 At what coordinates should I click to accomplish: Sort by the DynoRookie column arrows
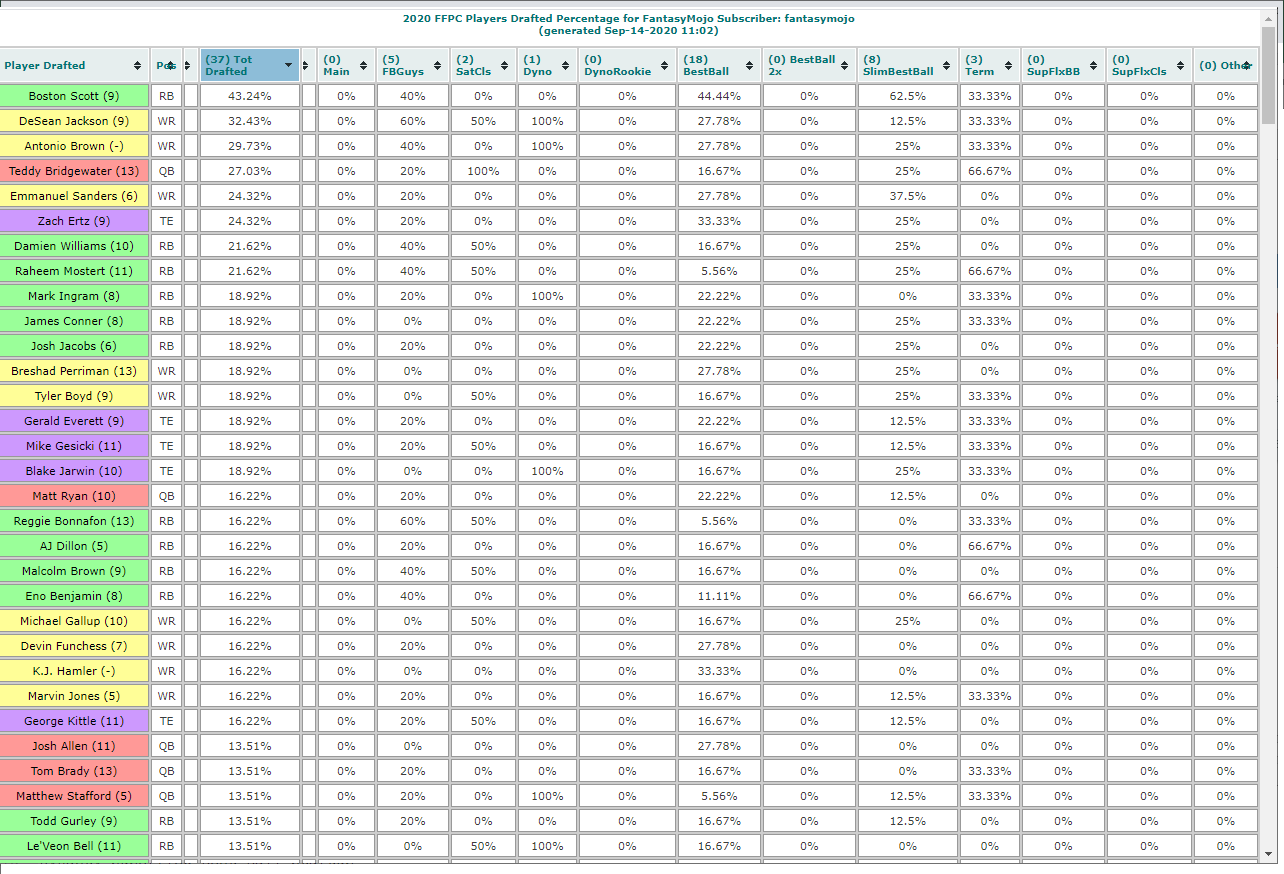tap(665, 66)
